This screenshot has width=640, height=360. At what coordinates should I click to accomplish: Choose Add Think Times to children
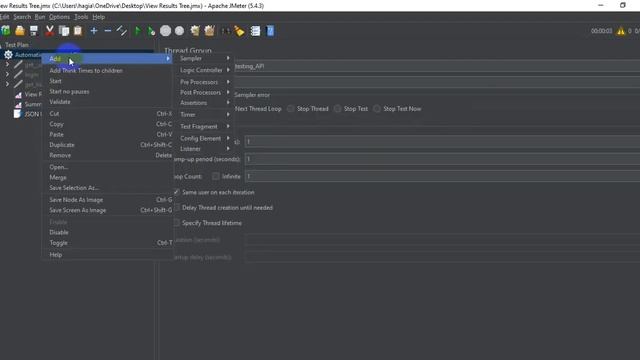pyautogui.click(x=107, y=71)
